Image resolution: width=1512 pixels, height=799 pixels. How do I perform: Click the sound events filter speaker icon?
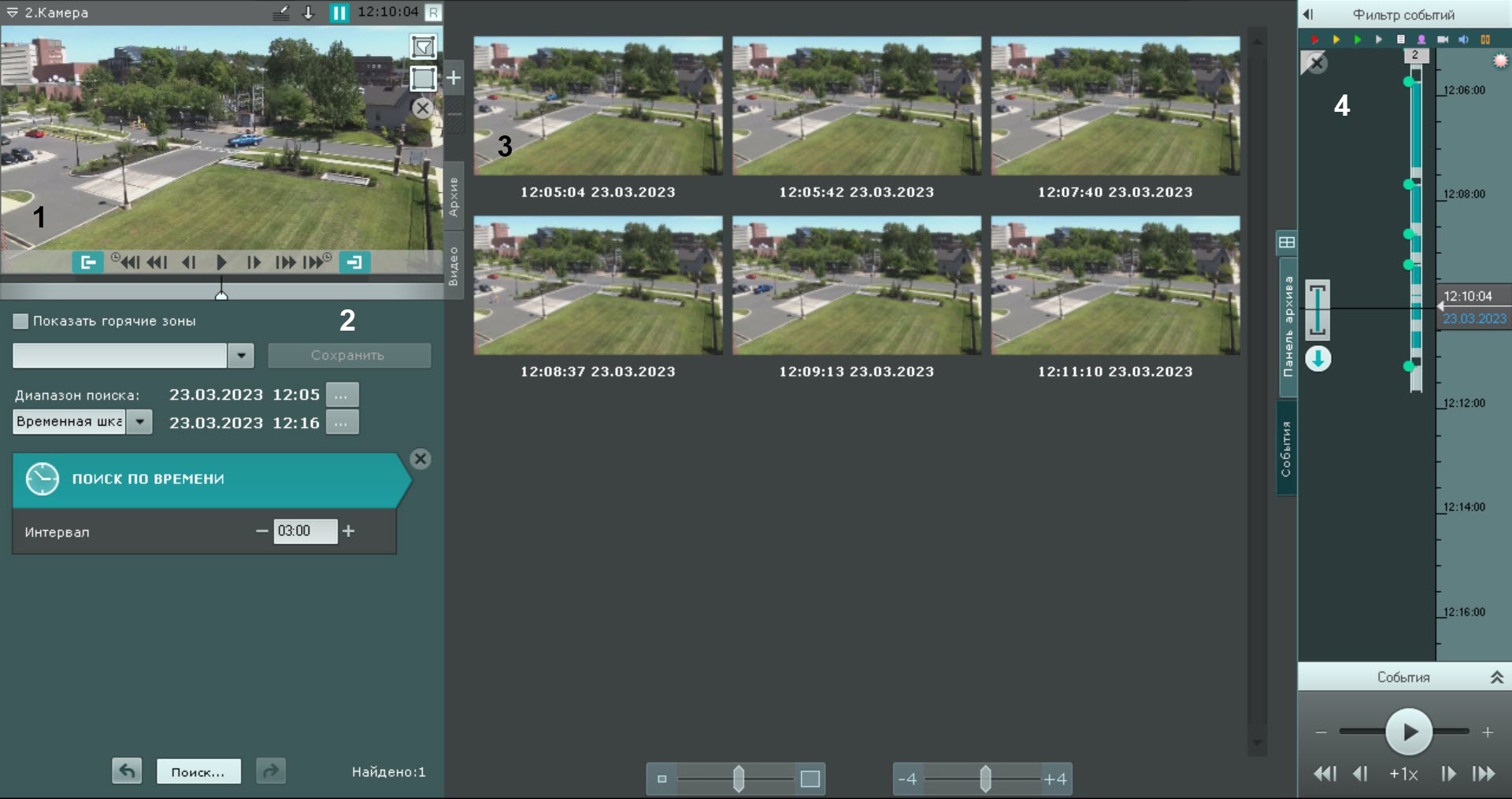1463,39
